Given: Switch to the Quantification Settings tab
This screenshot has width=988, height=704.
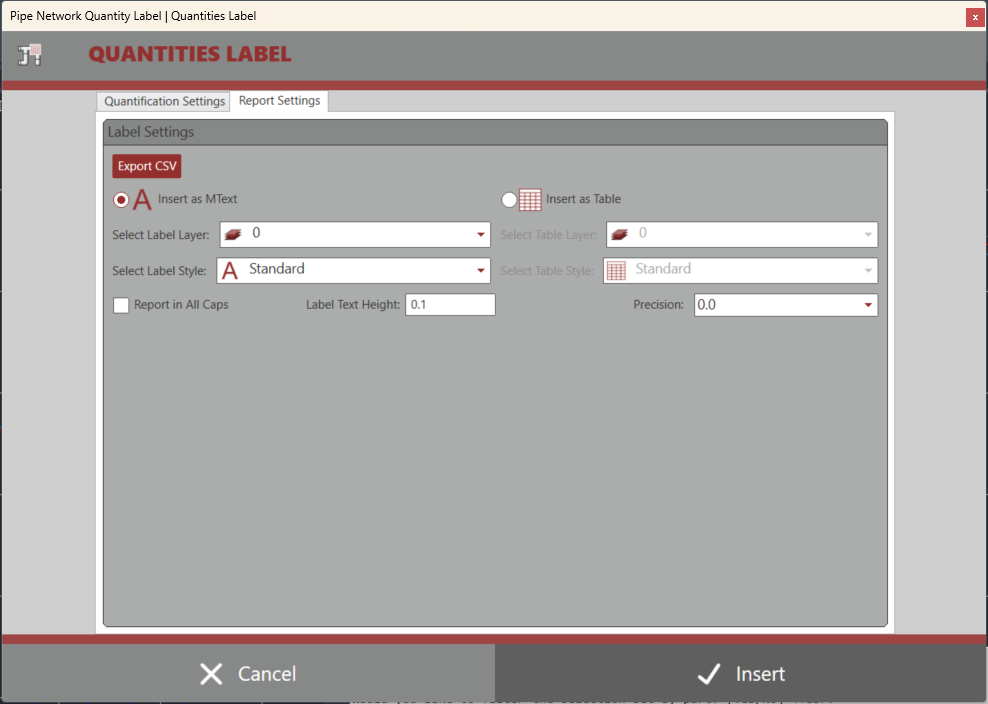Looking at the screenshot, I should click(164, 101).
